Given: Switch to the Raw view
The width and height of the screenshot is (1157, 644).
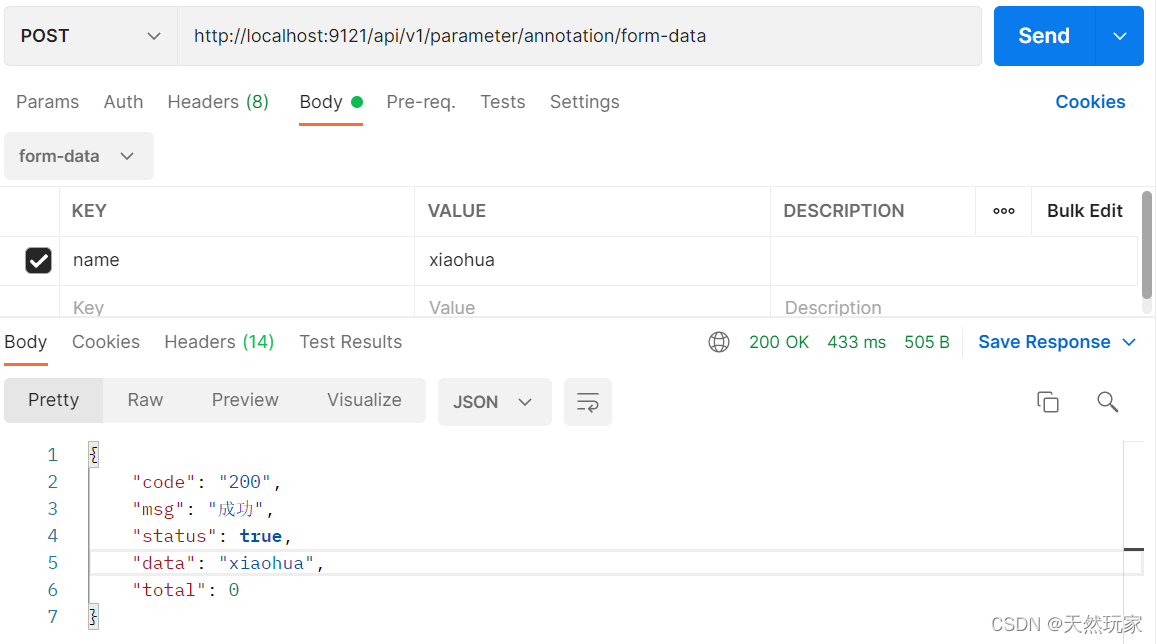Looking at the screenshot, I should [x=145, y=401].
